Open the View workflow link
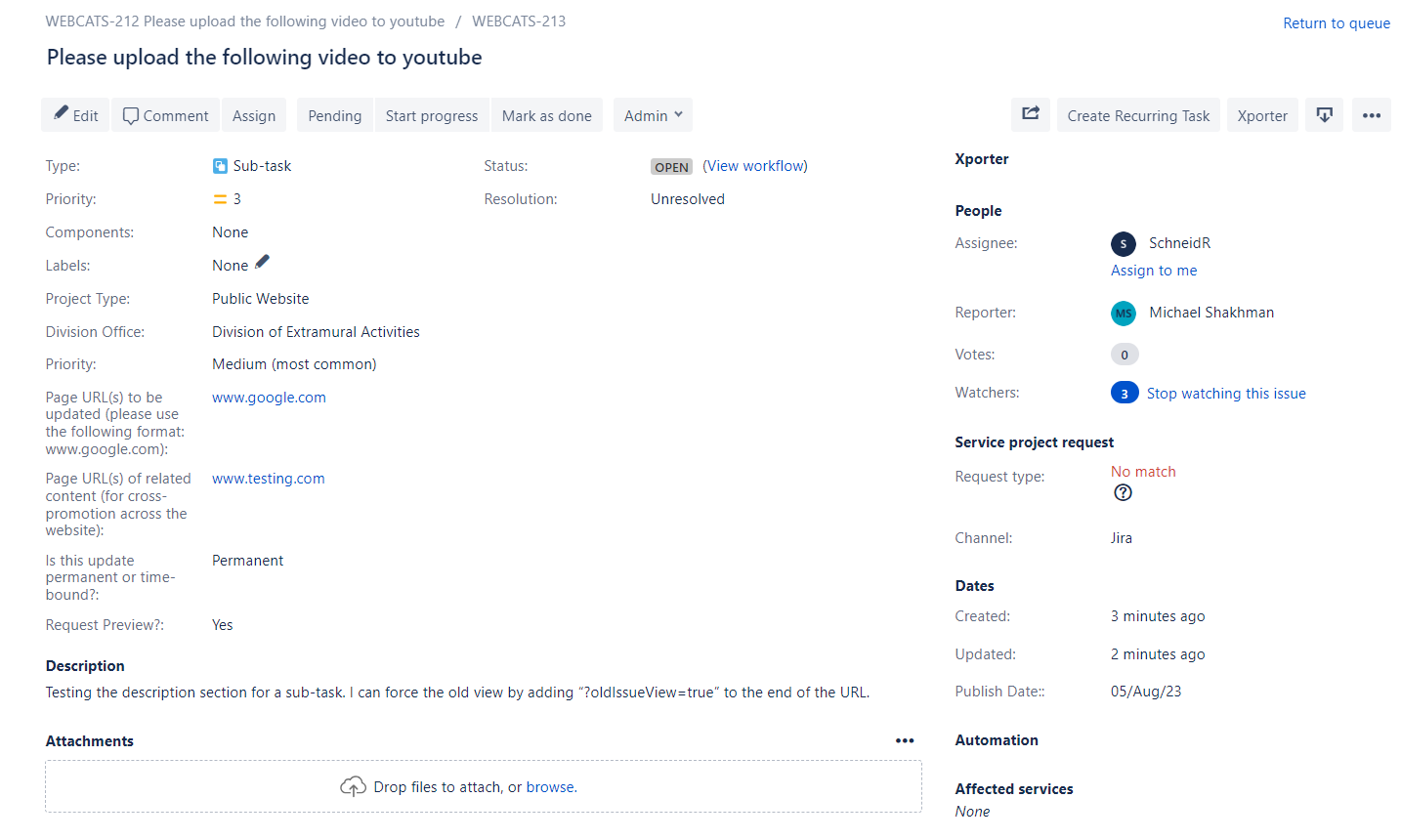This screenshot has height=840, width=1401. (754, 165)
